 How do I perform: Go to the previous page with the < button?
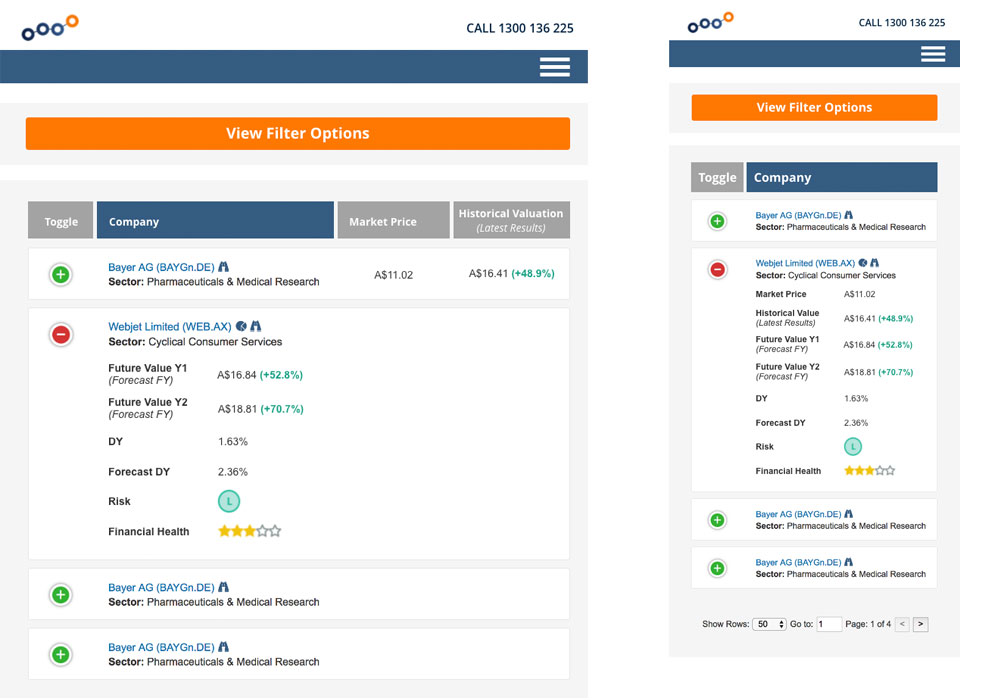902,624
